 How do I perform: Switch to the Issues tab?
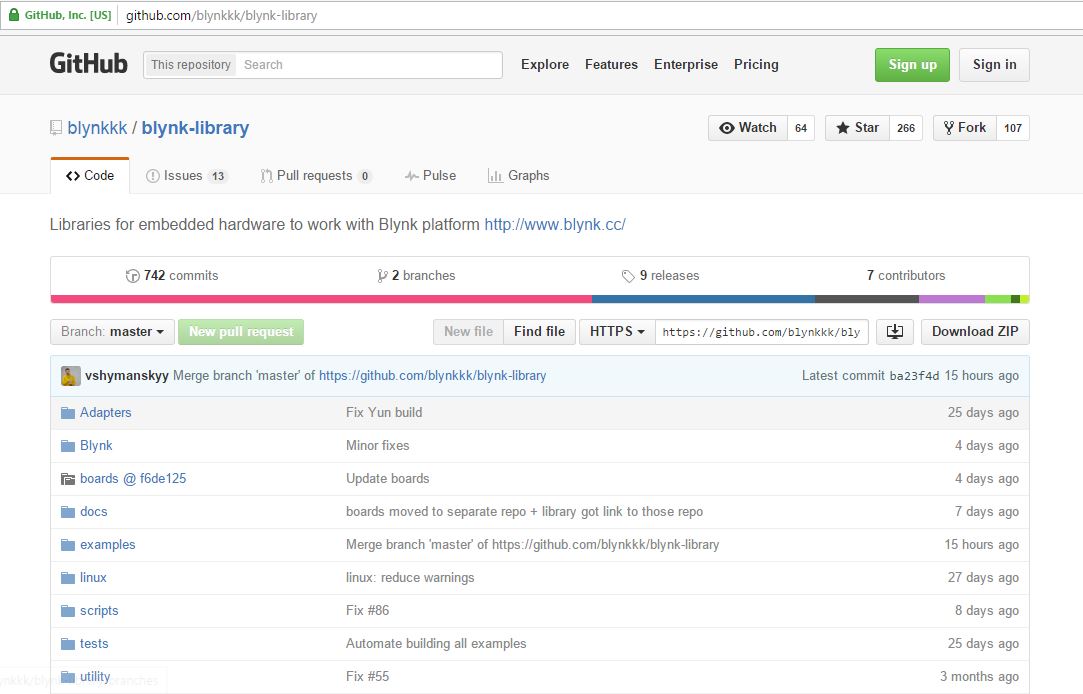(186, 175)
